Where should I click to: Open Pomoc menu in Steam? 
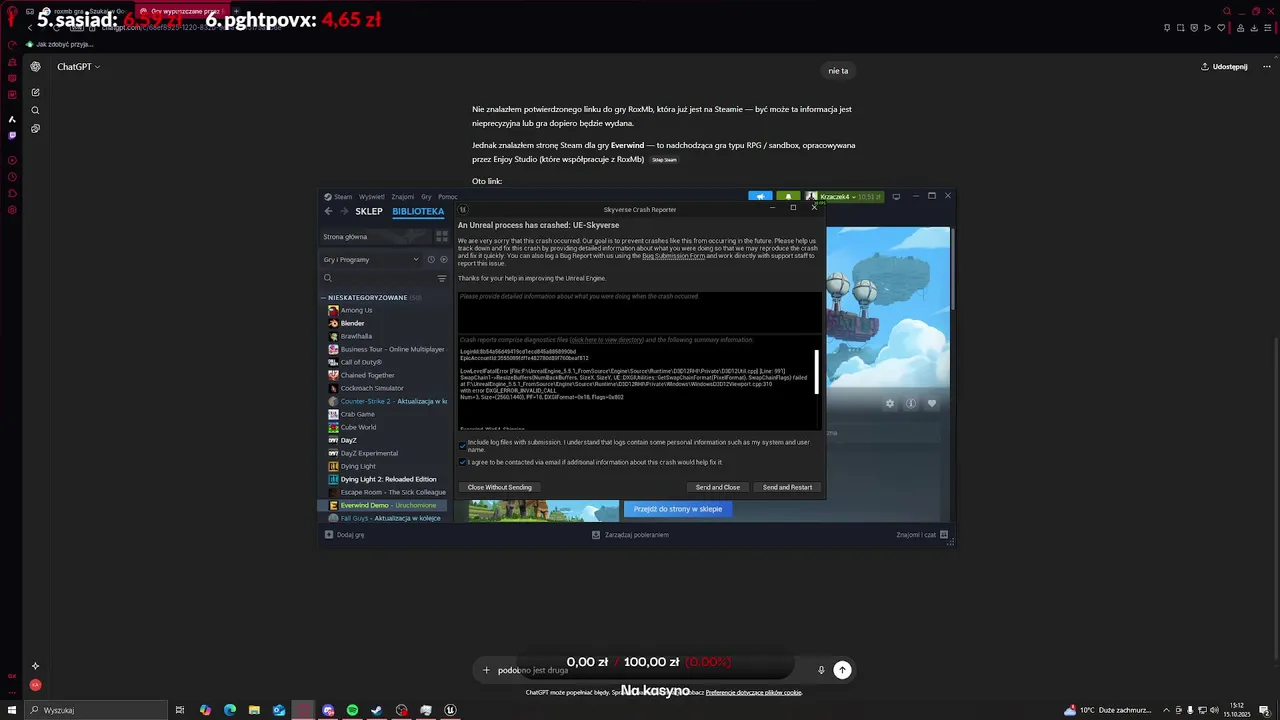447,197
